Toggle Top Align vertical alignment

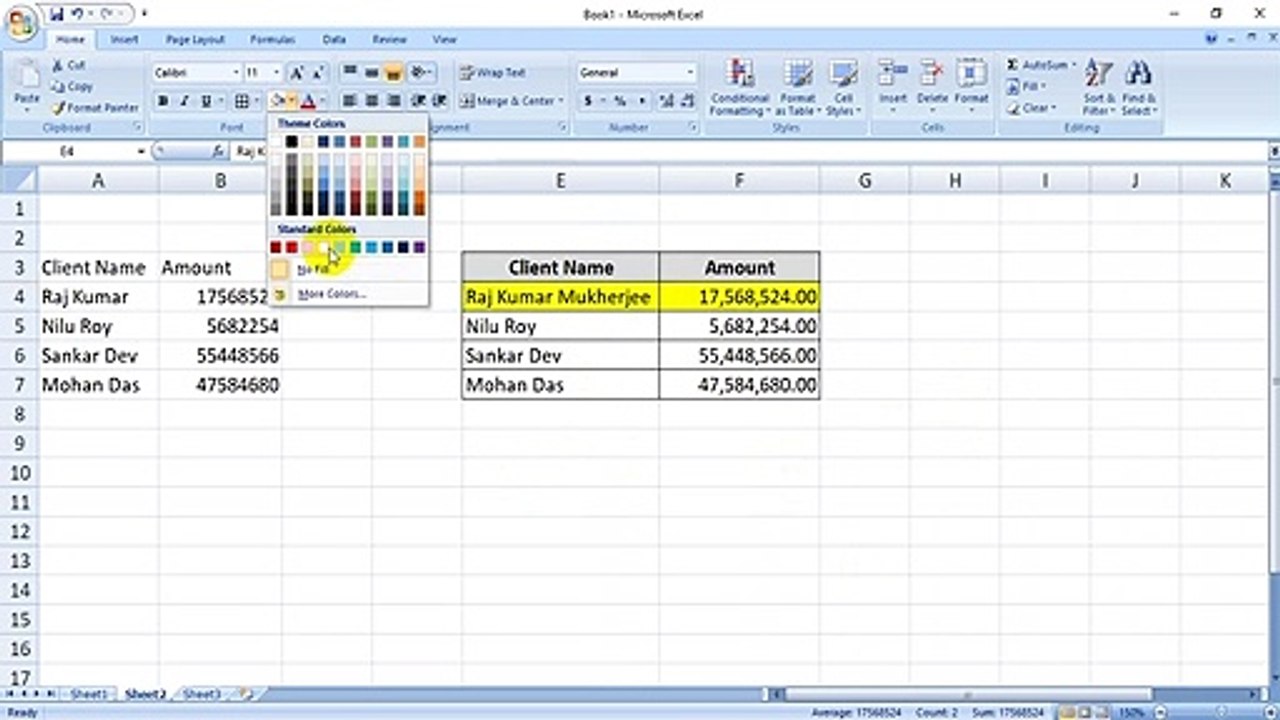[349, 73]
